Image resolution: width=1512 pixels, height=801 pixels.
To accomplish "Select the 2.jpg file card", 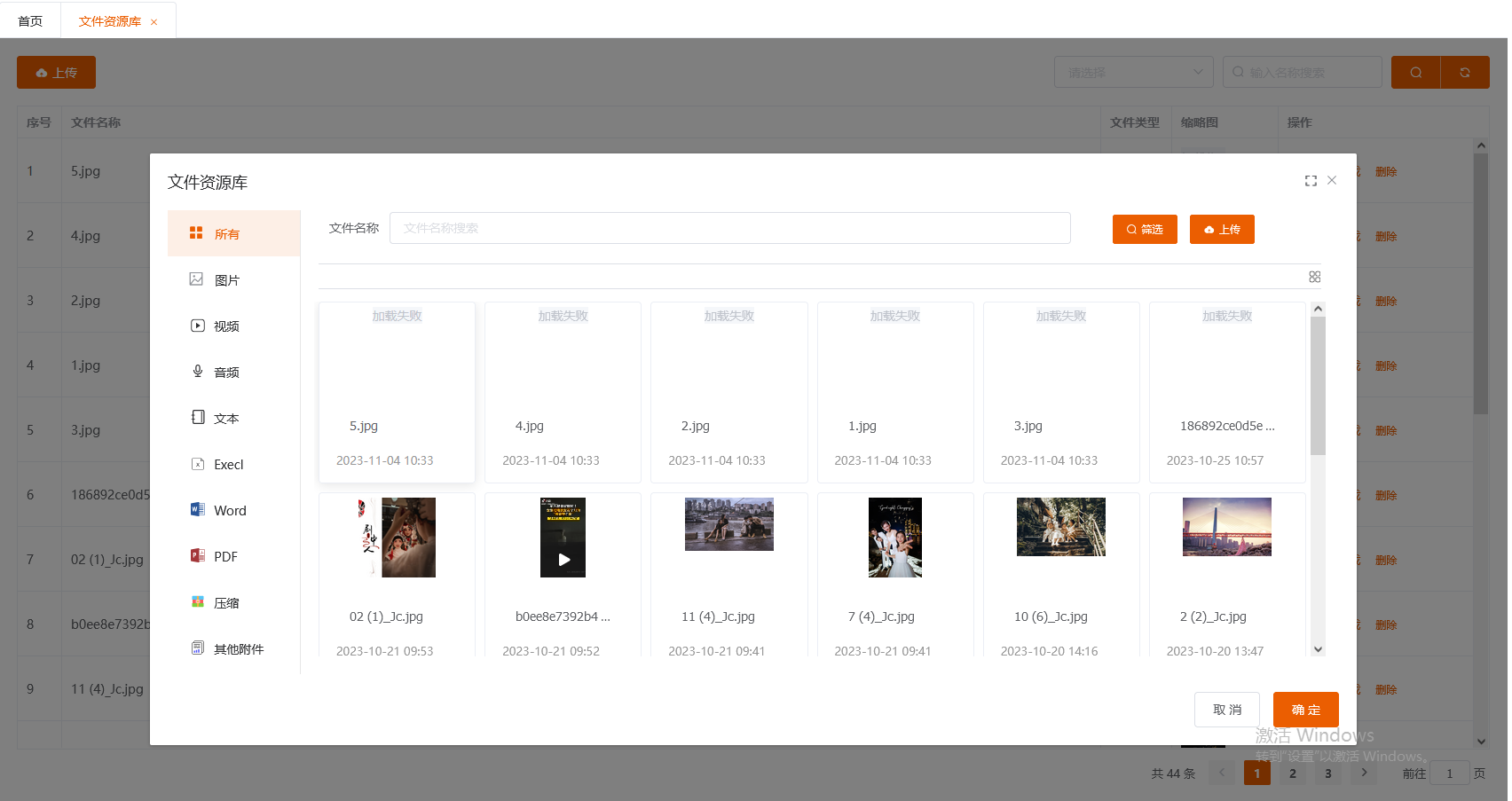I will pyautogui.click(x=728, y=392).
